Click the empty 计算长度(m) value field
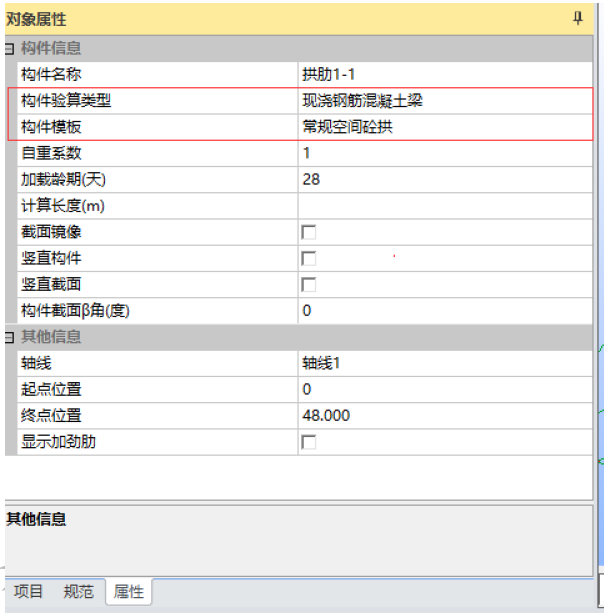The width and height of the screenshot is (604, 614). (445, 206)
